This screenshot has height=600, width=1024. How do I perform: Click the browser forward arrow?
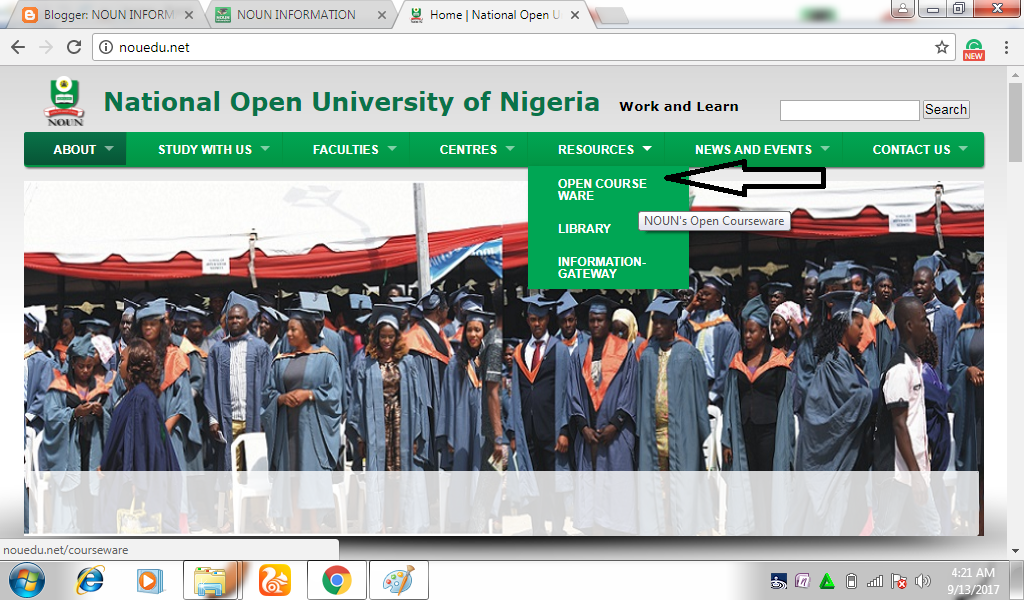(x=46, y=47)
